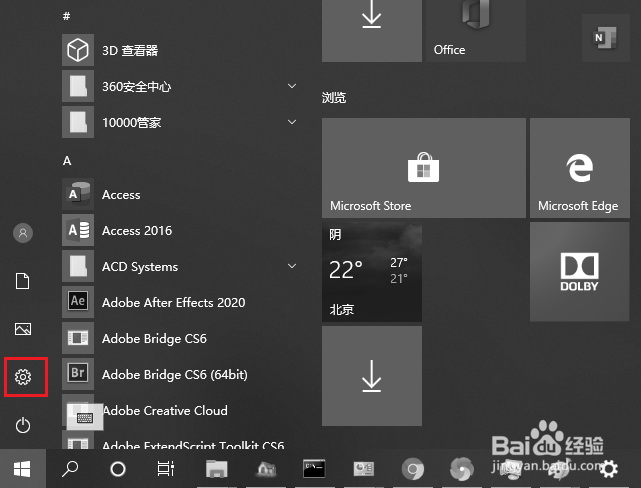Launch Adobe Bridge CS6 (64bit)

tap(180, 374)
